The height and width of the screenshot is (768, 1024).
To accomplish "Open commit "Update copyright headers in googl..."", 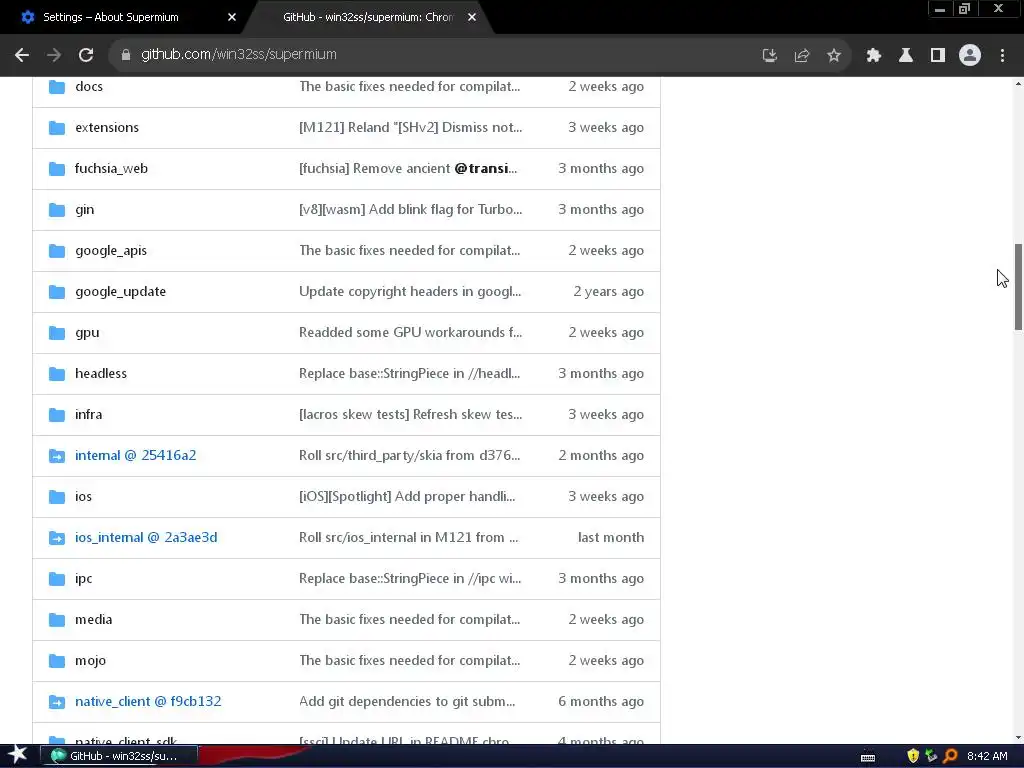I will 409,291.
